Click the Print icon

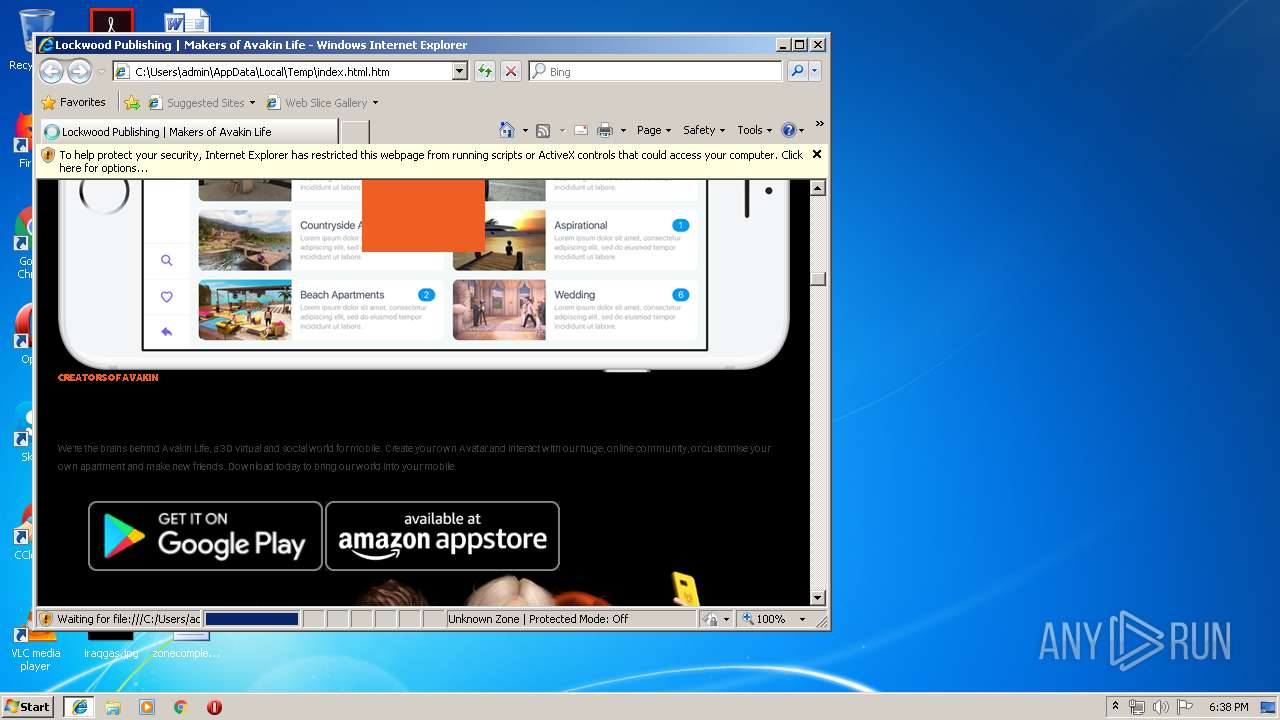(x=604, y=130)
